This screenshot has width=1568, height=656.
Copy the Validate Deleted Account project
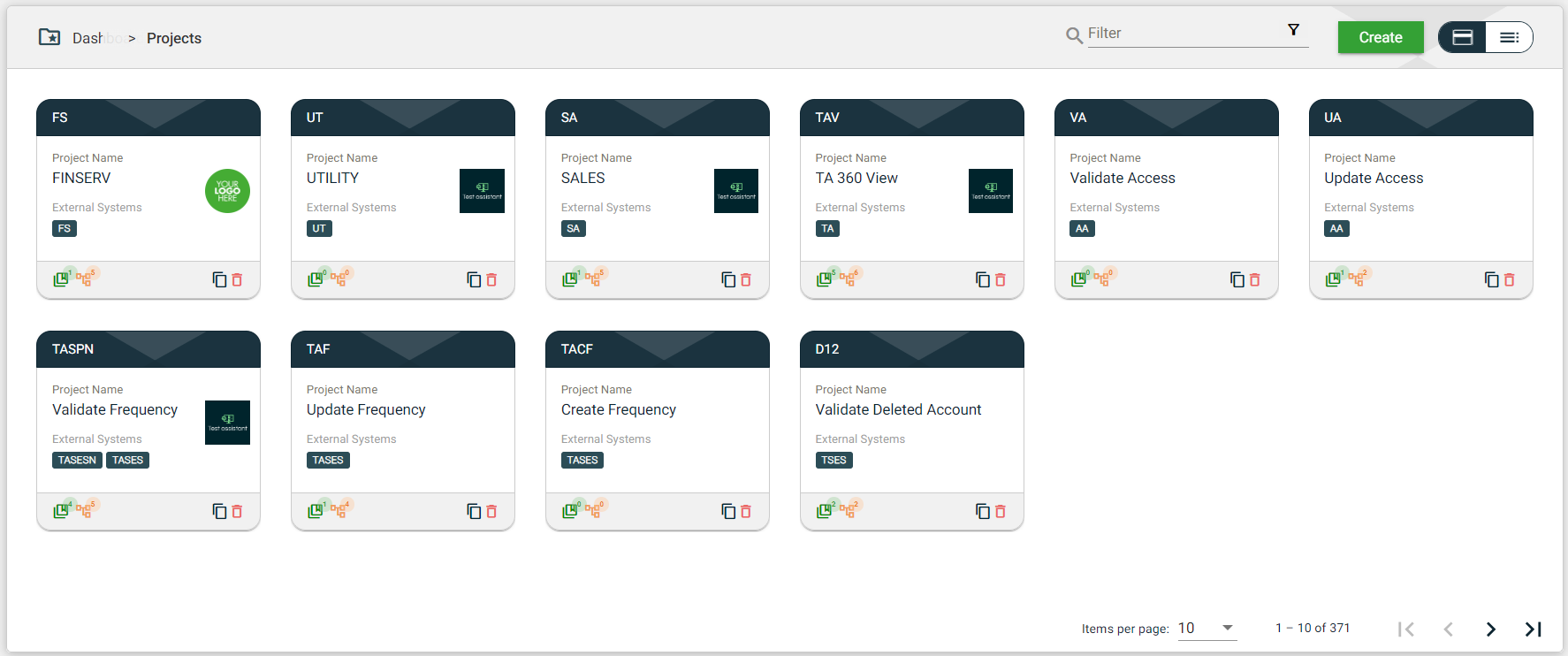click(983, 511)
